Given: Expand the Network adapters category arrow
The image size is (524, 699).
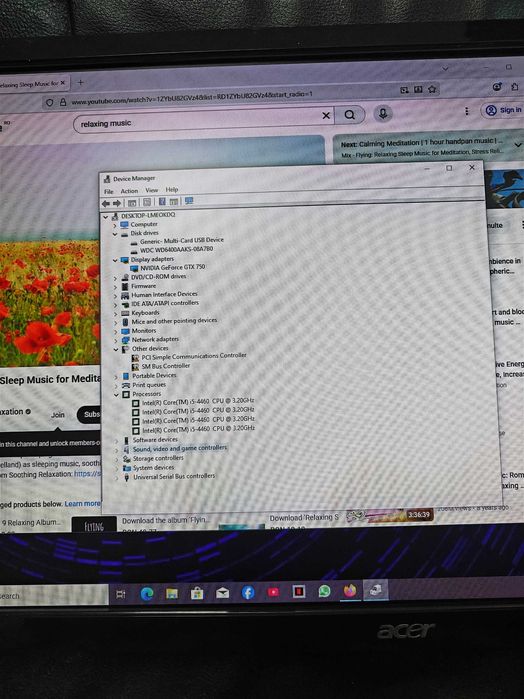Looking at the screenshot, I should point(116,341).
